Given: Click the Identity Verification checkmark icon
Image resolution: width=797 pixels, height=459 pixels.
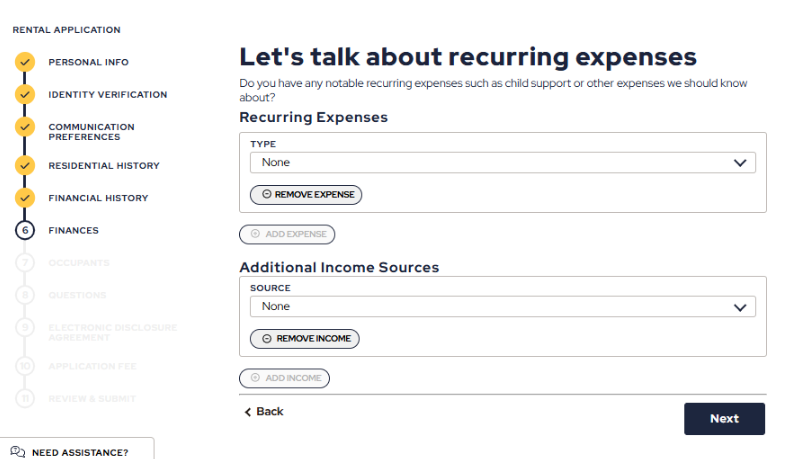Looking at the screenshot, I should click(x=24, y=95).
